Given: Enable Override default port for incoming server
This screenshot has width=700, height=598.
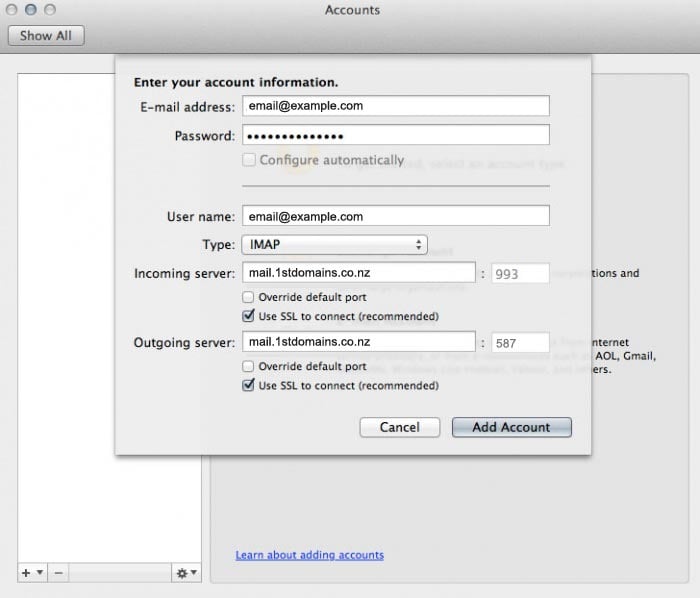Looking at the screenshot, I should 248,297.
